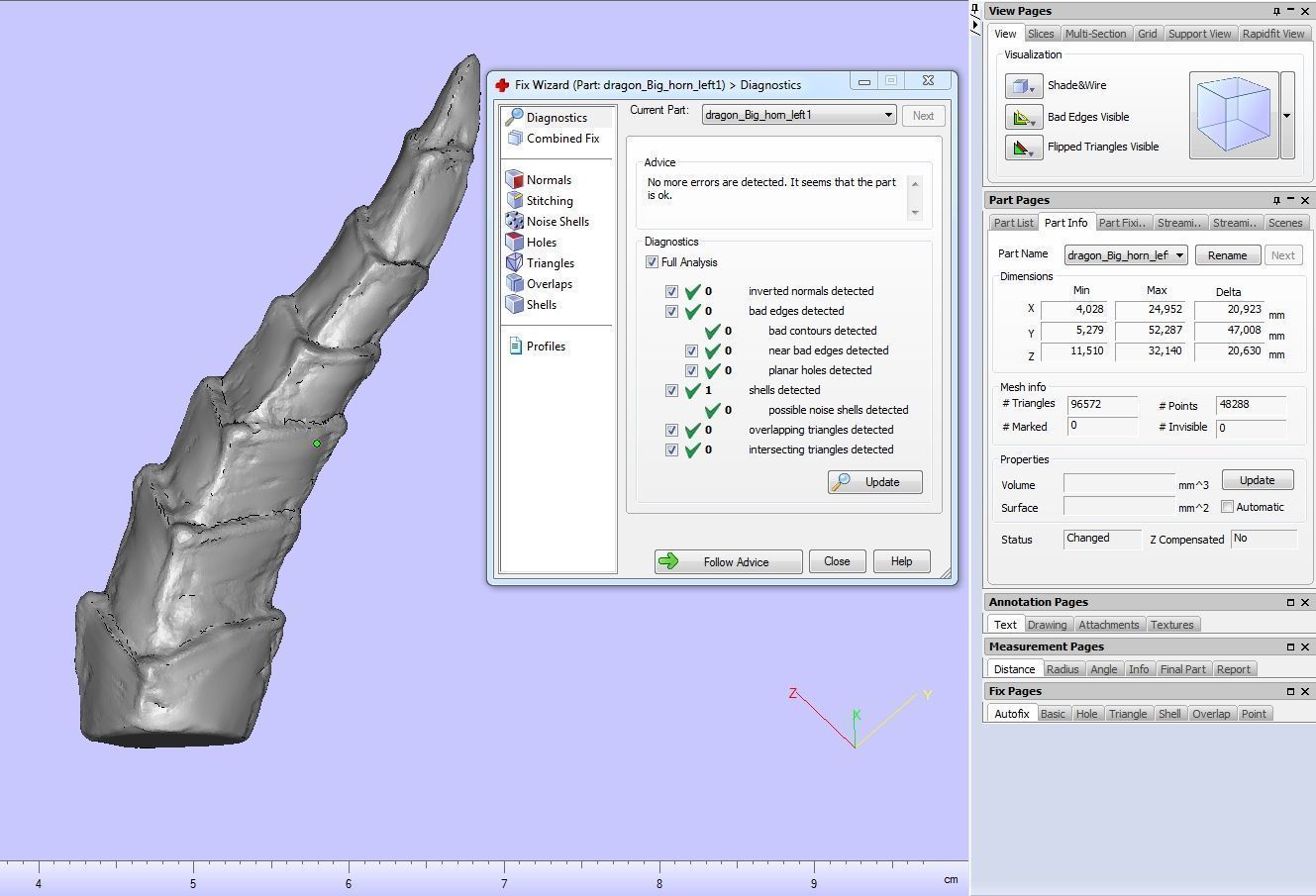This screenshot has width=1316, height=896.
Task: Toggle bad edges detection checkbox
Action: [671, 311]
